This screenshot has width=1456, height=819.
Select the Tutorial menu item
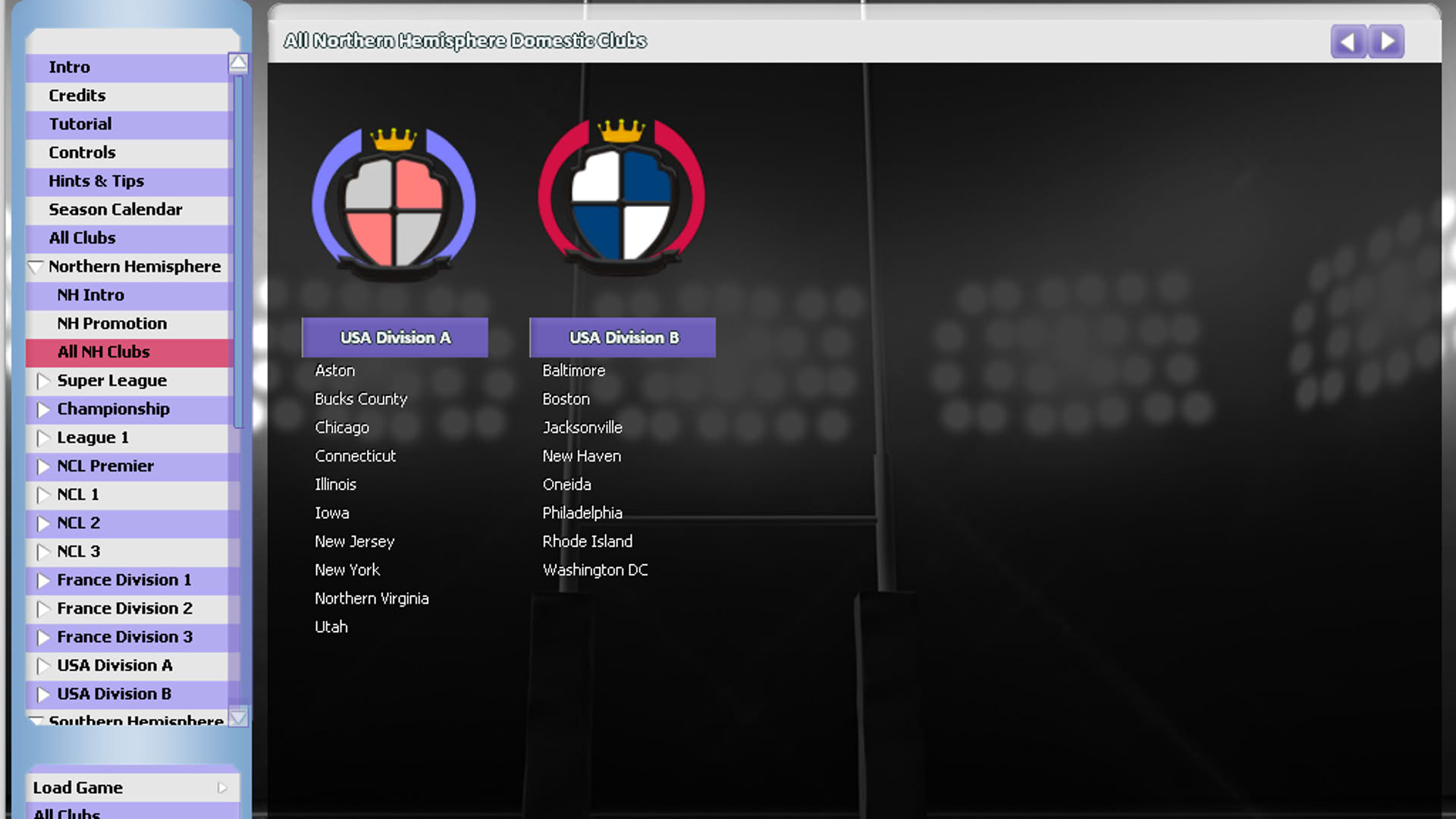pyautogui.click(x=127, y=124)
